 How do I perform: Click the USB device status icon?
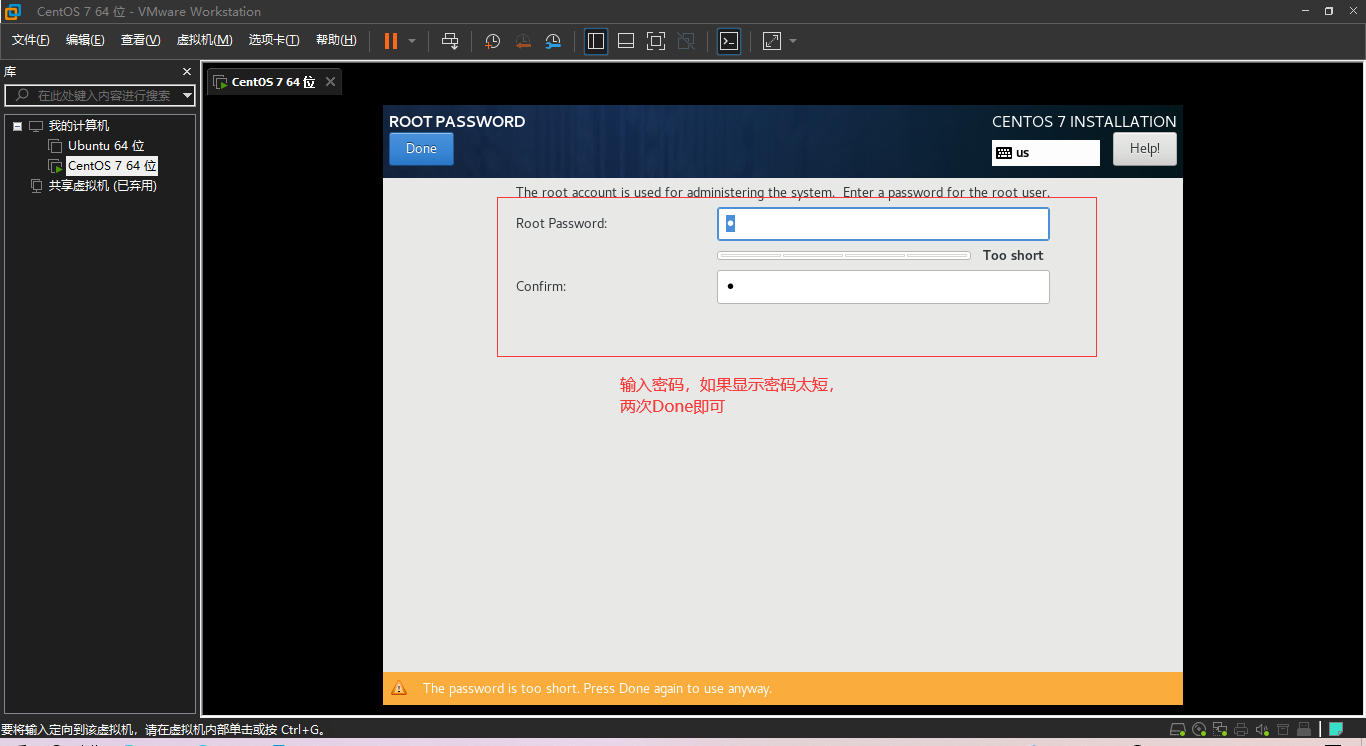(x=1304, y=729)
